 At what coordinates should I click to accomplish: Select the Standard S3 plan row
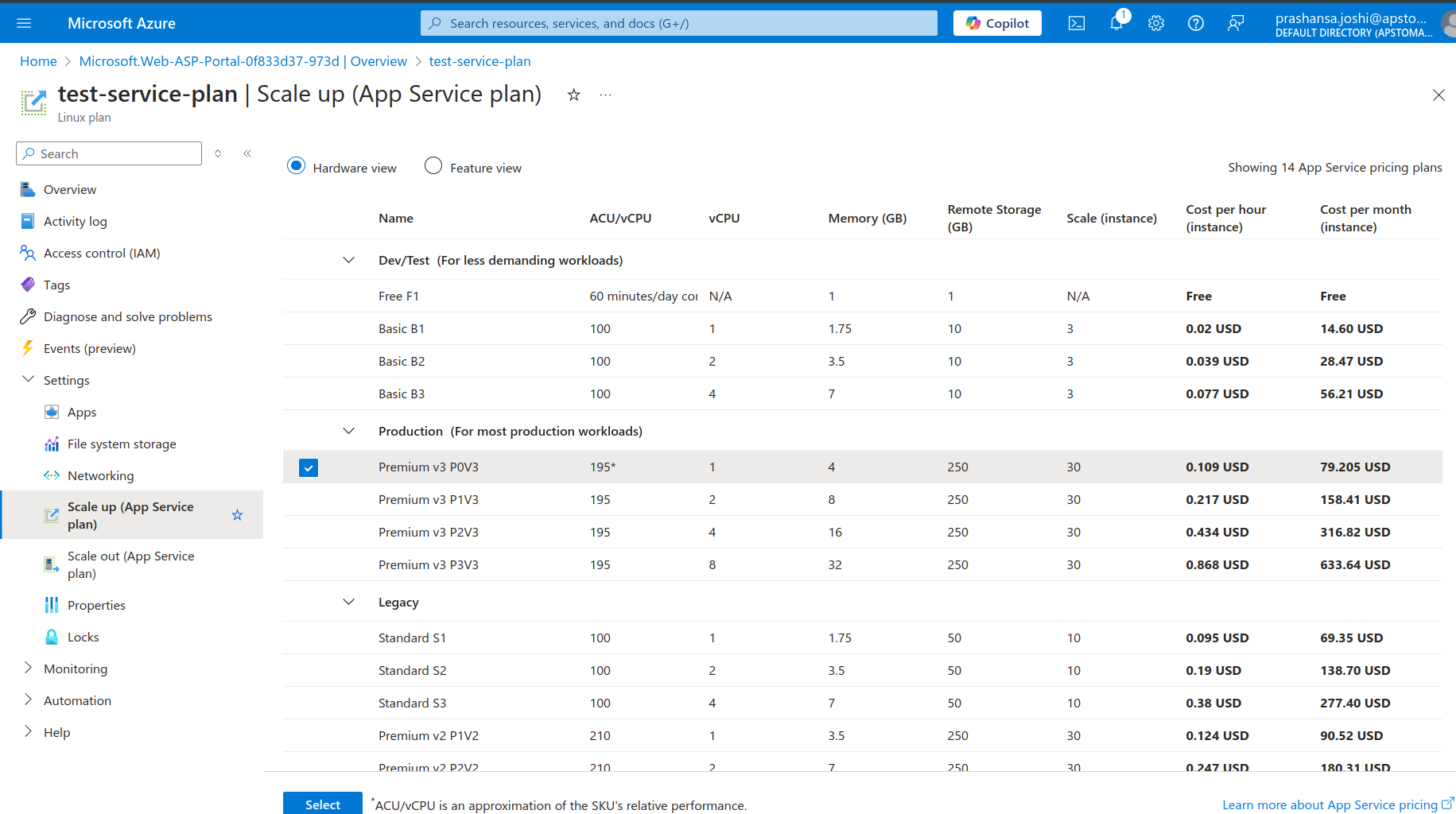tap(862, 703)
